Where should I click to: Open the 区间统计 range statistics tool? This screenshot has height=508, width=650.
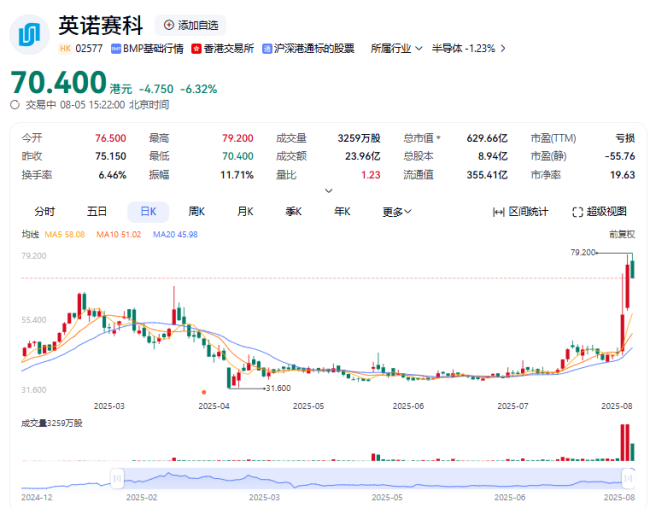pos(521,212)
